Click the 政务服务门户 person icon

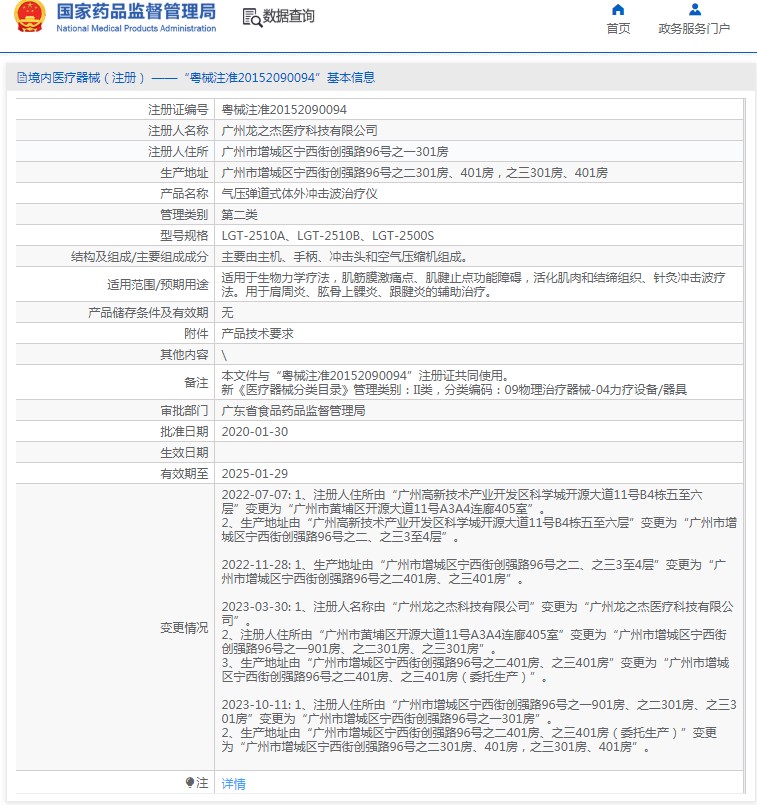pos(694,10)
